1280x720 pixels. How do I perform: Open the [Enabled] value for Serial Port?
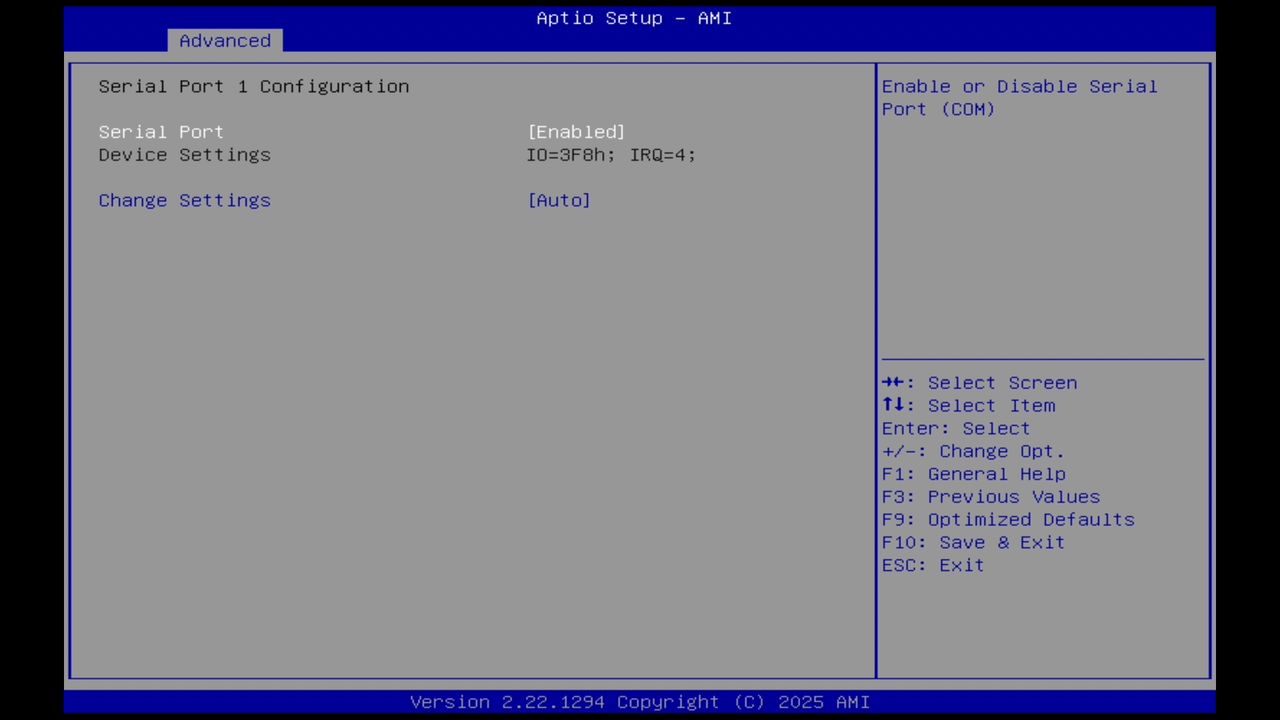coord(576,131)
